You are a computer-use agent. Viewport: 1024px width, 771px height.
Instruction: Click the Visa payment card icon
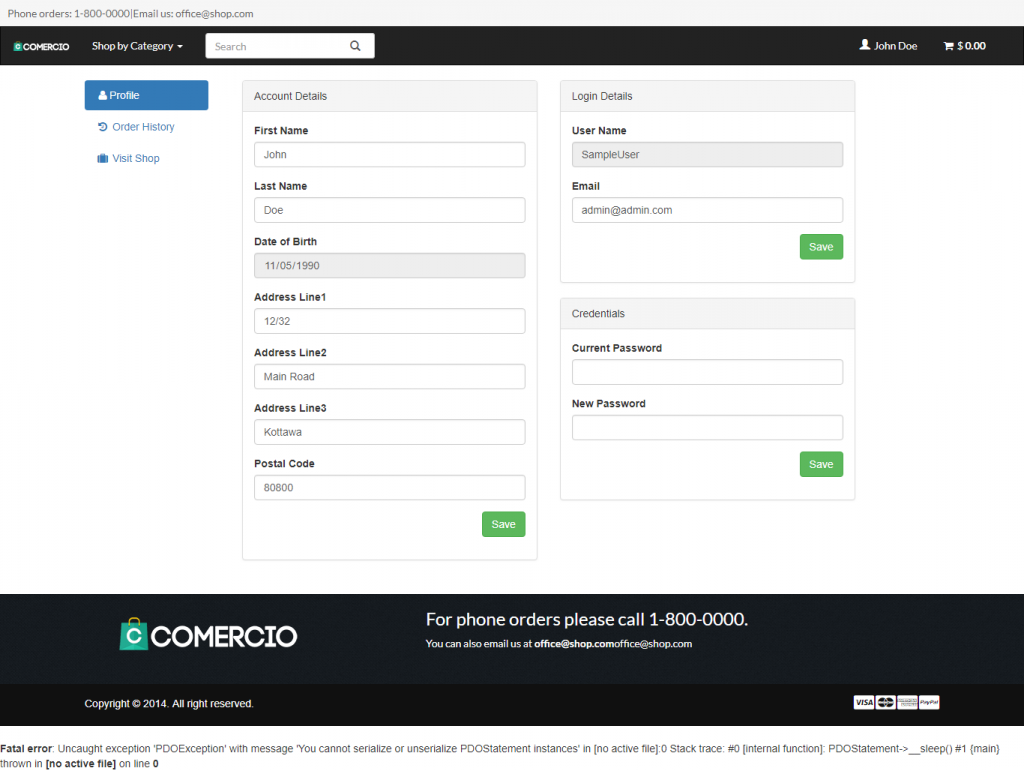click(x=863, y=703)
